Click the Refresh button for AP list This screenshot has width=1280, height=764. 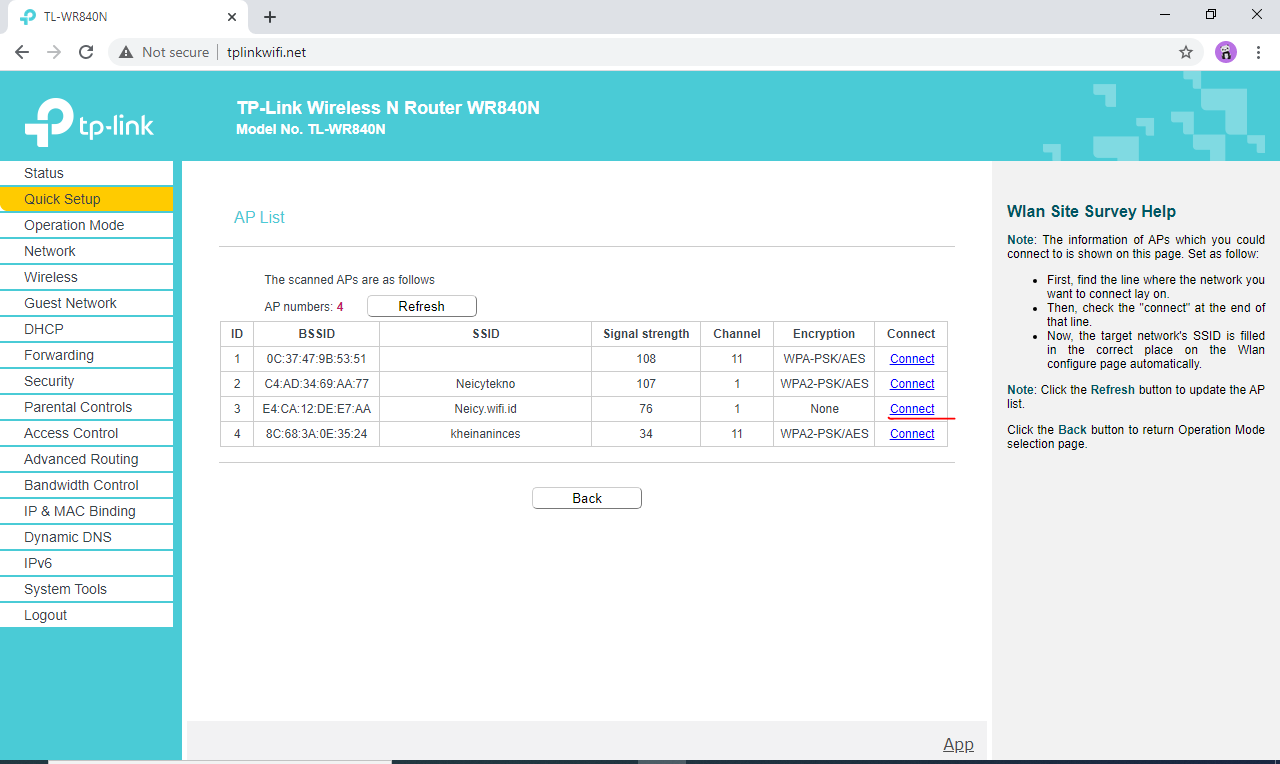pos(422,306)
